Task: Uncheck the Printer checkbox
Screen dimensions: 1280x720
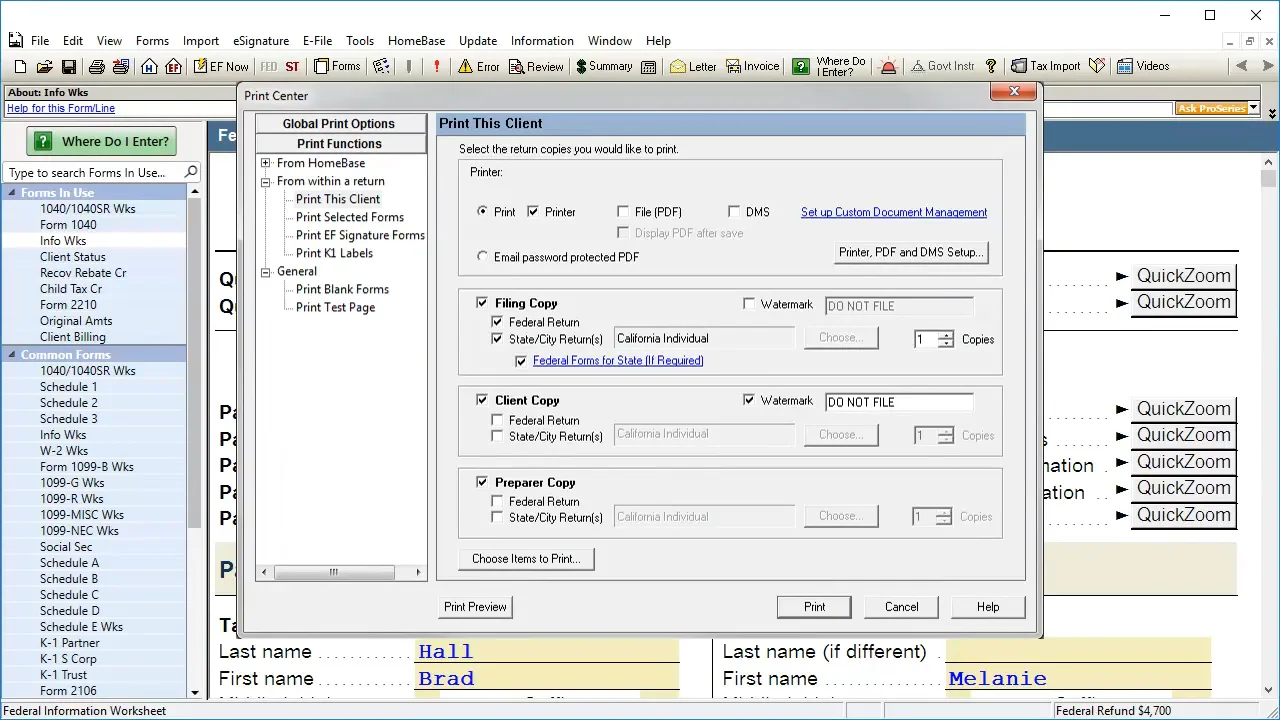Action: pos(533,212)
